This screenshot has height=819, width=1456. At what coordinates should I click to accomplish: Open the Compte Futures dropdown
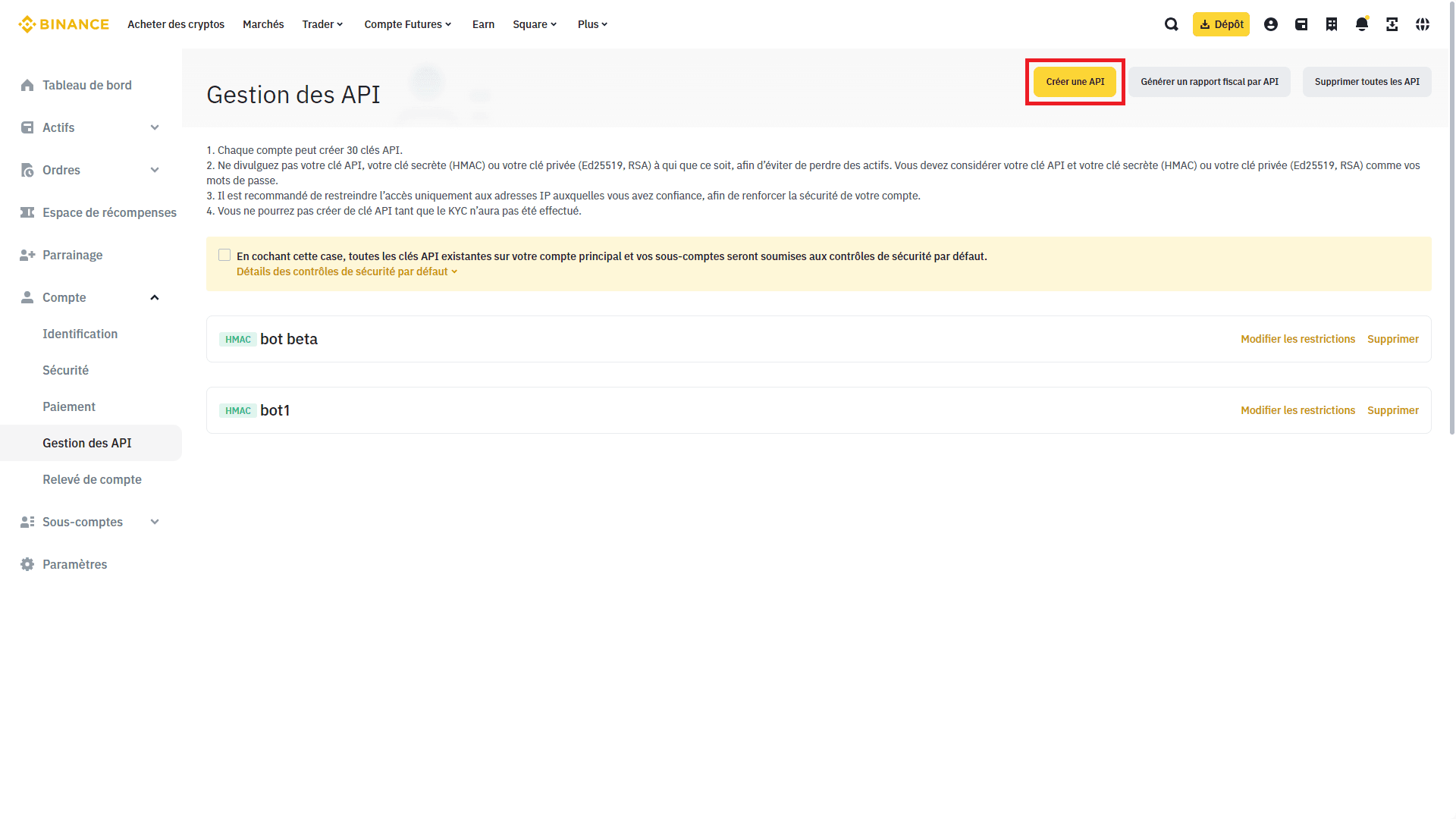click(x=408, y=24)
